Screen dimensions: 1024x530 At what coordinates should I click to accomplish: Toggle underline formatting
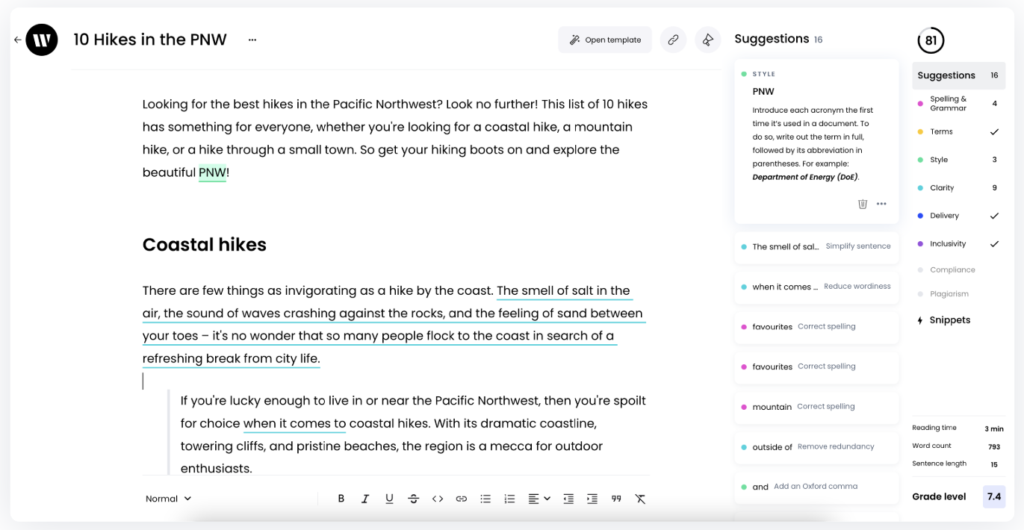389,499
